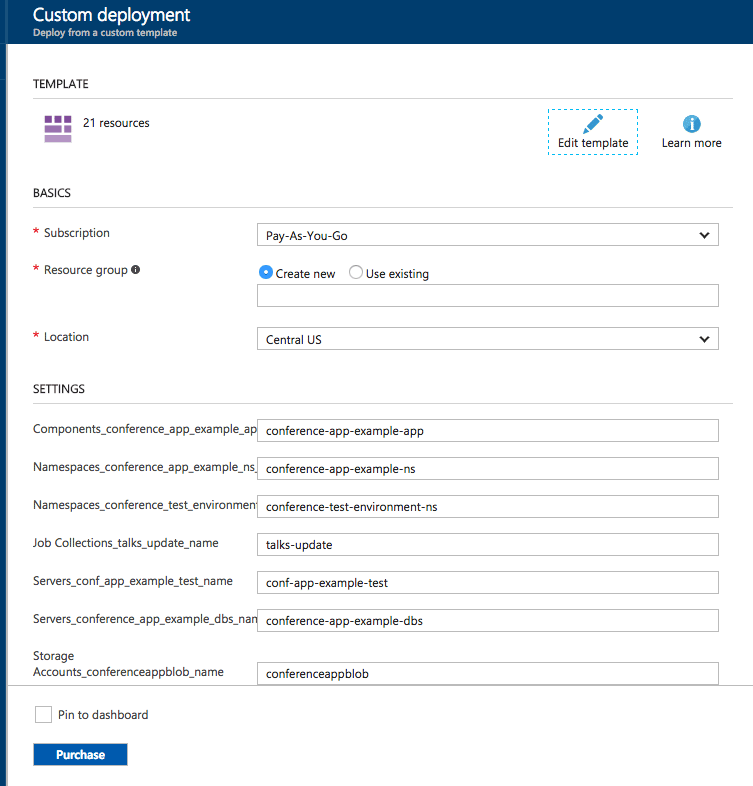Click the empty Resource group name field
The image size is (753, 786).
(487, 296)
